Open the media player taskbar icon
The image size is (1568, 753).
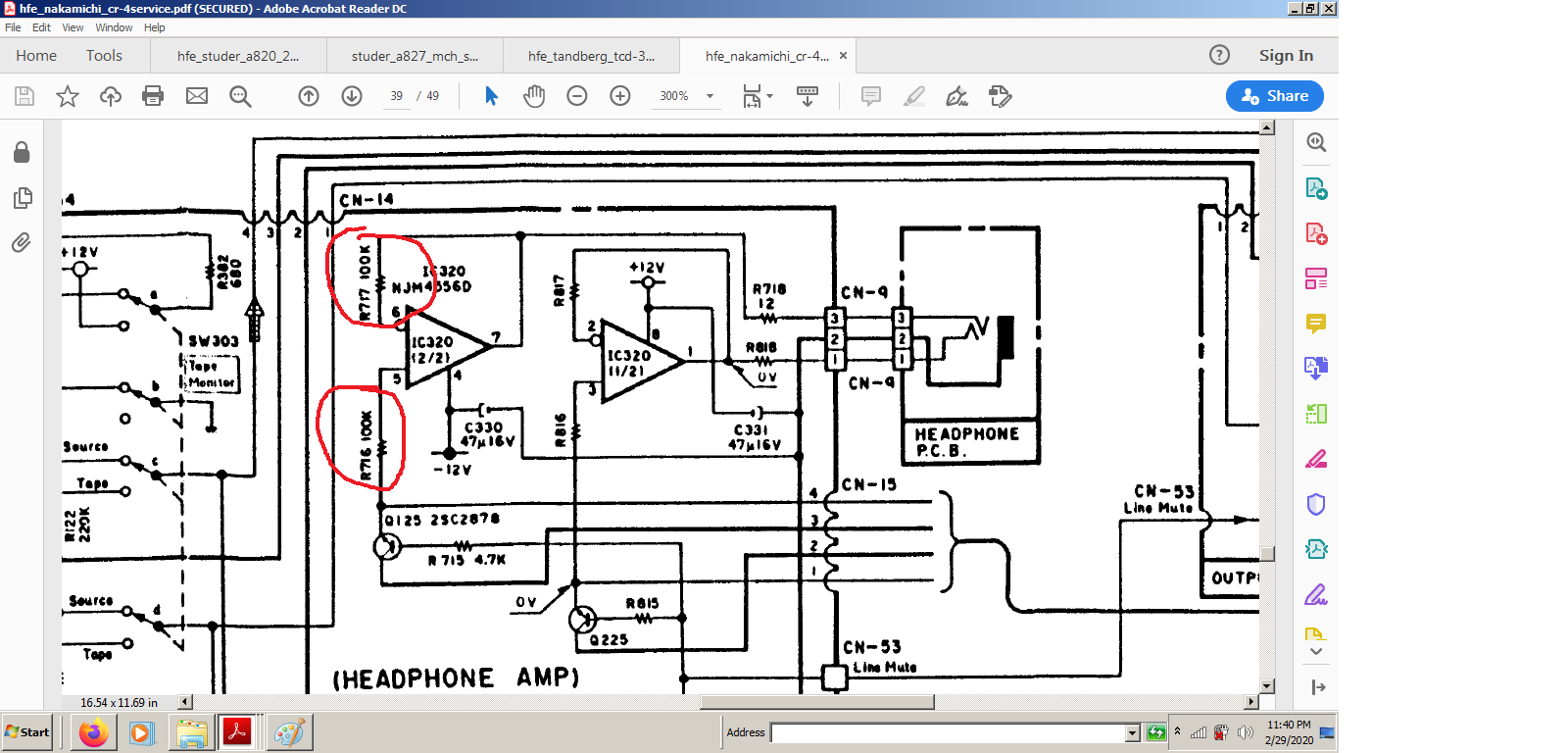click(141, 732)
